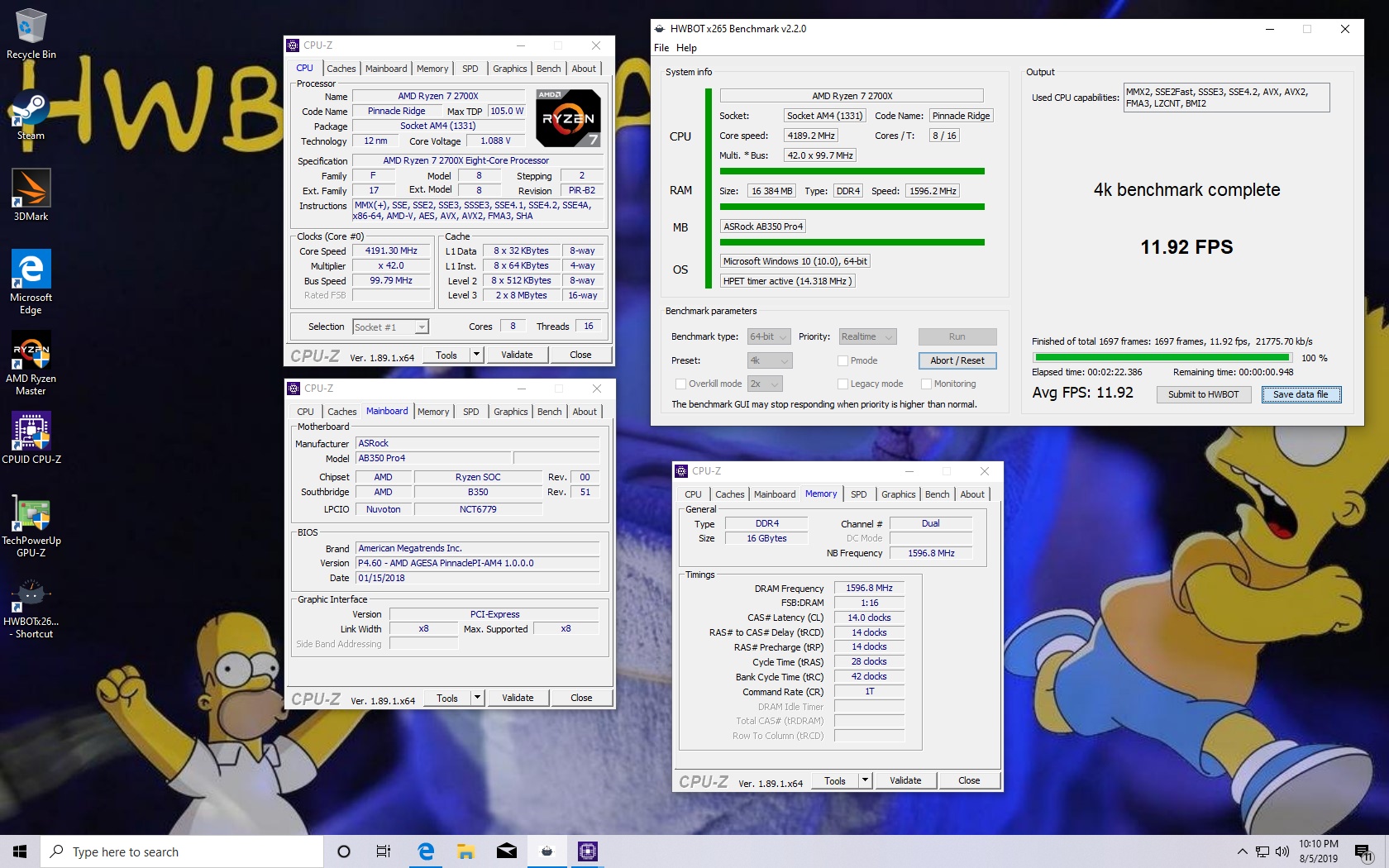This screenshot has height=868, width=1389.
Task: Launch the Steam desktop shortcut
Action: [31, 115]
